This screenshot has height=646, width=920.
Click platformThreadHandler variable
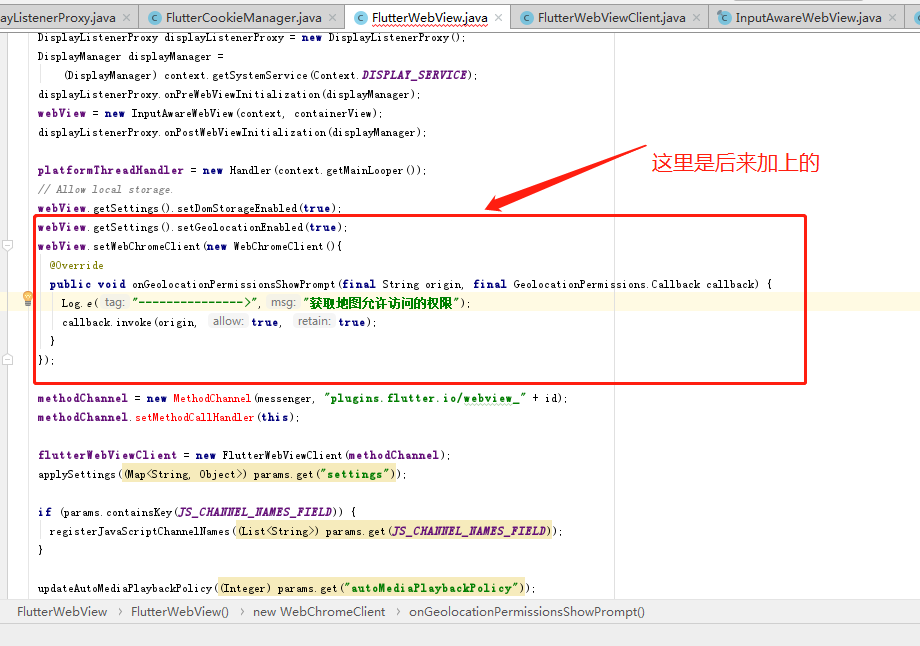click(x=110, y=170)
